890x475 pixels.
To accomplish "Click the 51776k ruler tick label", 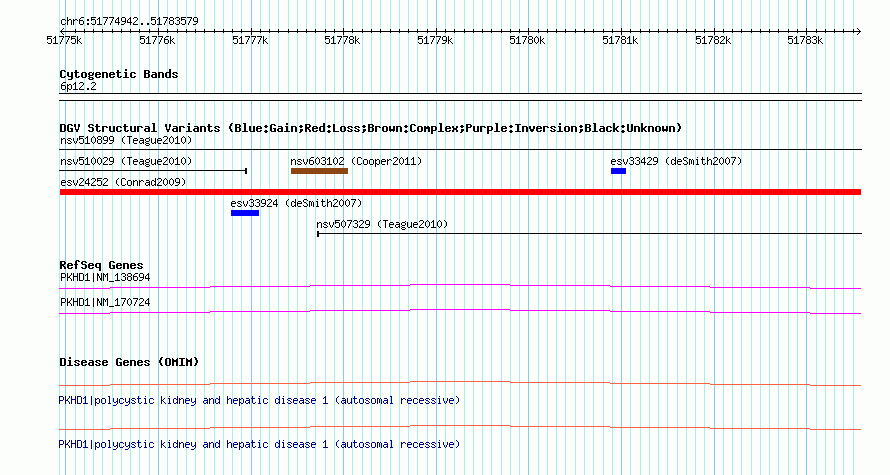I will [x=157, y=40].
